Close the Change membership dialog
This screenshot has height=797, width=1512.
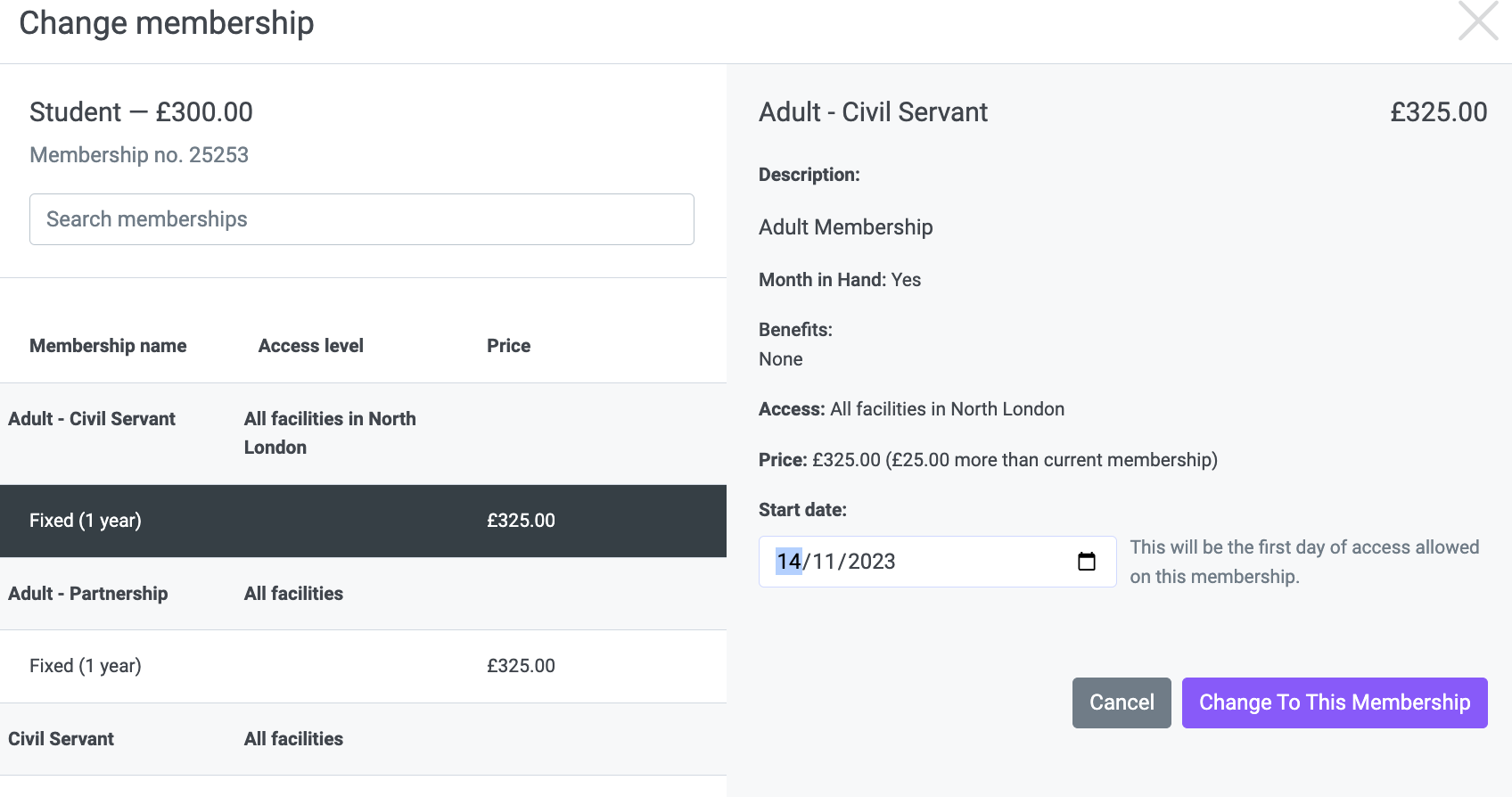click(1478, 21)
